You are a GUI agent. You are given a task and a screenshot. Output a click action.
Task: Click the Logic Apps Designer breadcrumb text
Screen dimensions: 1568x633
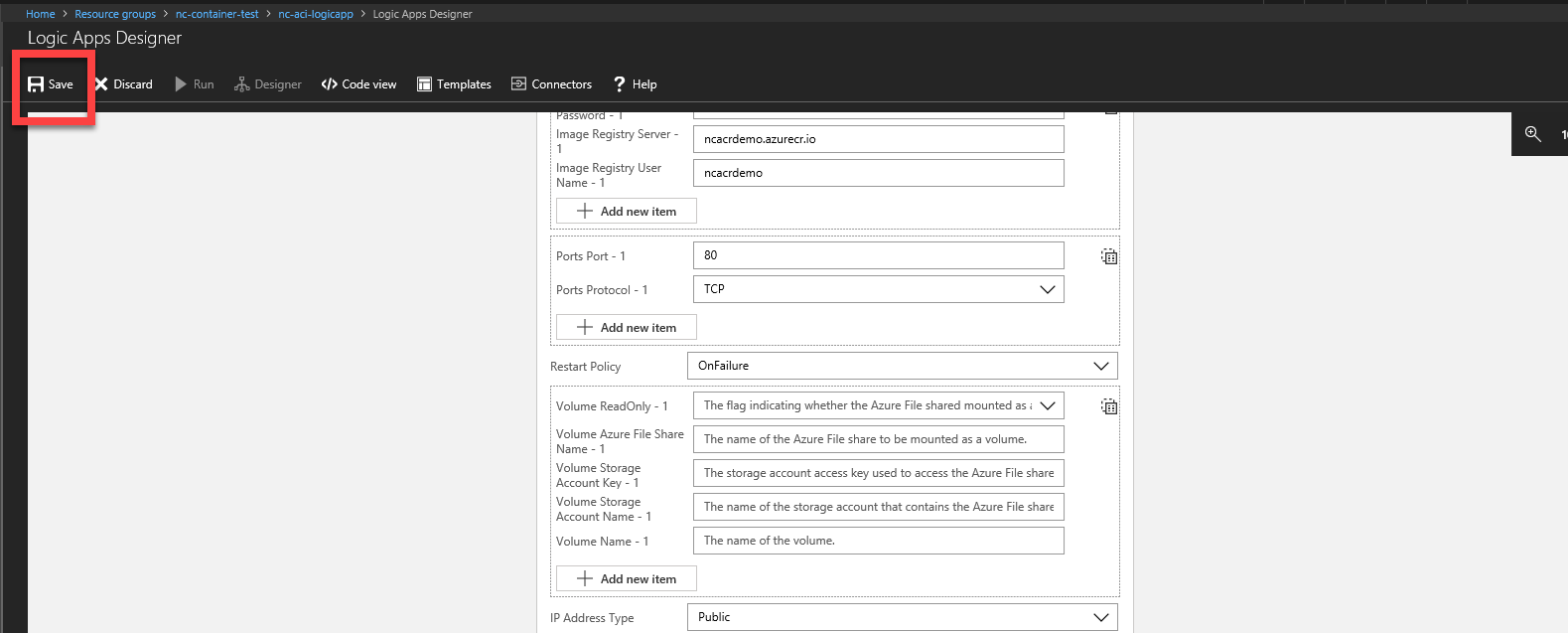(x=422, y=14)
